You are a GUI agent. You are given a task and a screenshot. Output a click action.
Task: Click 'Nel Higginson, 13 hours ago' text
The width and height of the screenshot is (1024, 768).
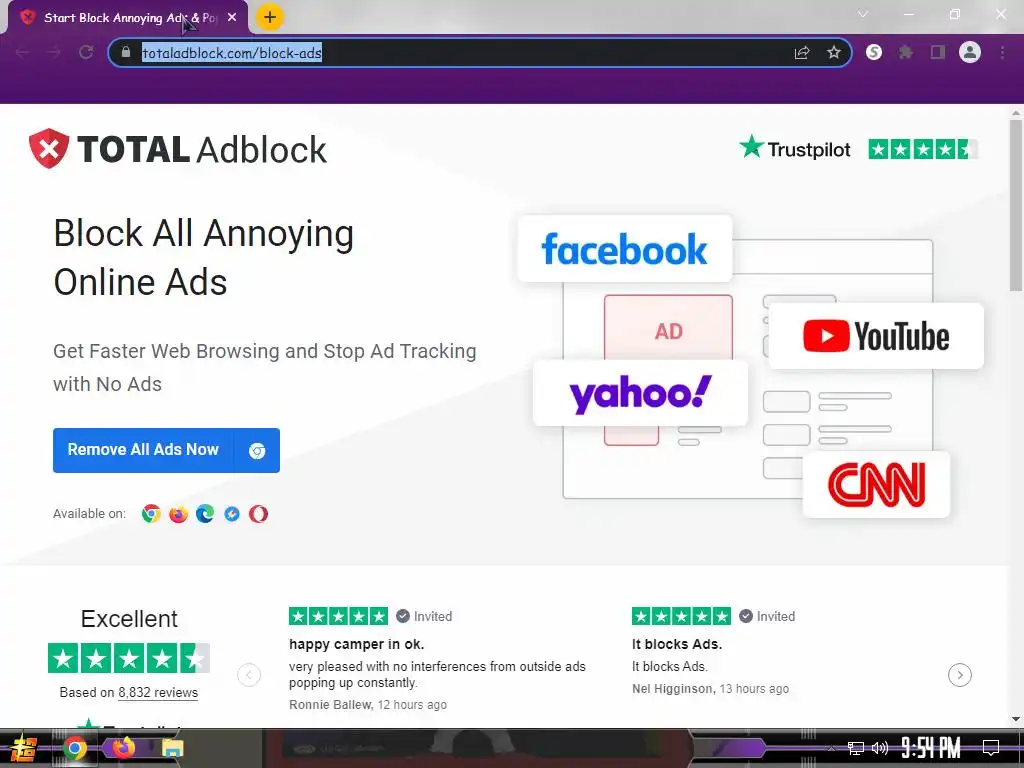point(711,688)
